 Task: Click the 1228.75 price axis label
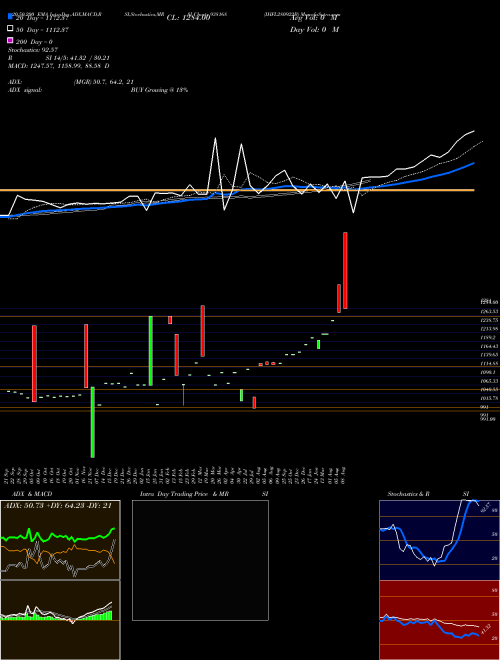click(x=489, y=320)
